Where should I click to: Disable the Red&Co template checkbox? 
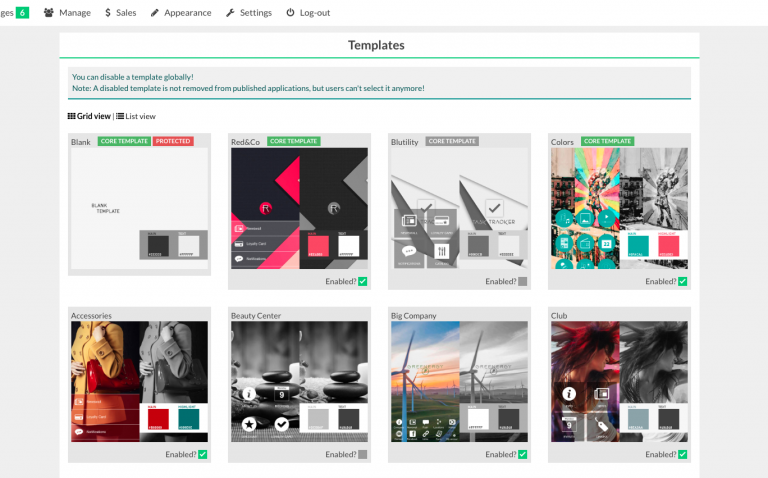coord(362,282)
